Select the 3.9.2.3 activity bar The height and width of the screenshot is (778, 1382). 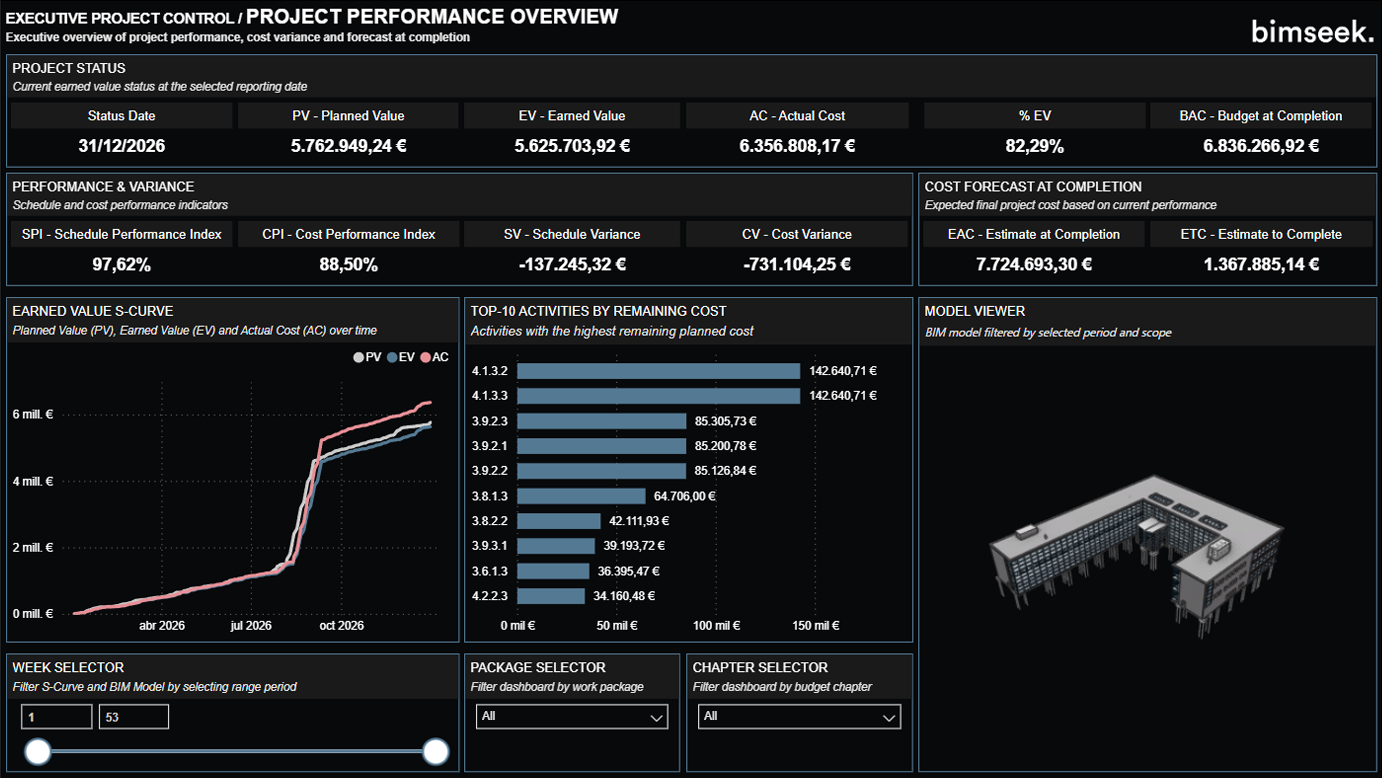click(x=601, y=421)
